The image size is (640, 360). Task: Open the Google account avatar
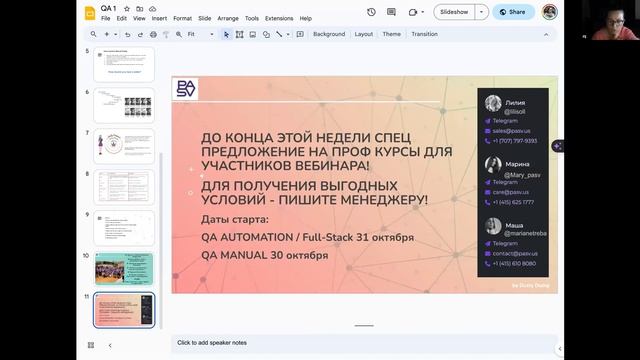tap(549, 12)
